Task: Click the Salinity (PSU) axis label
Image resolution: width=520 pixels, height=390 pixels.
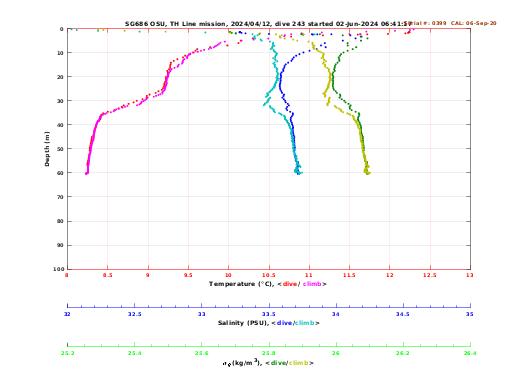Action: click(243, 323)
